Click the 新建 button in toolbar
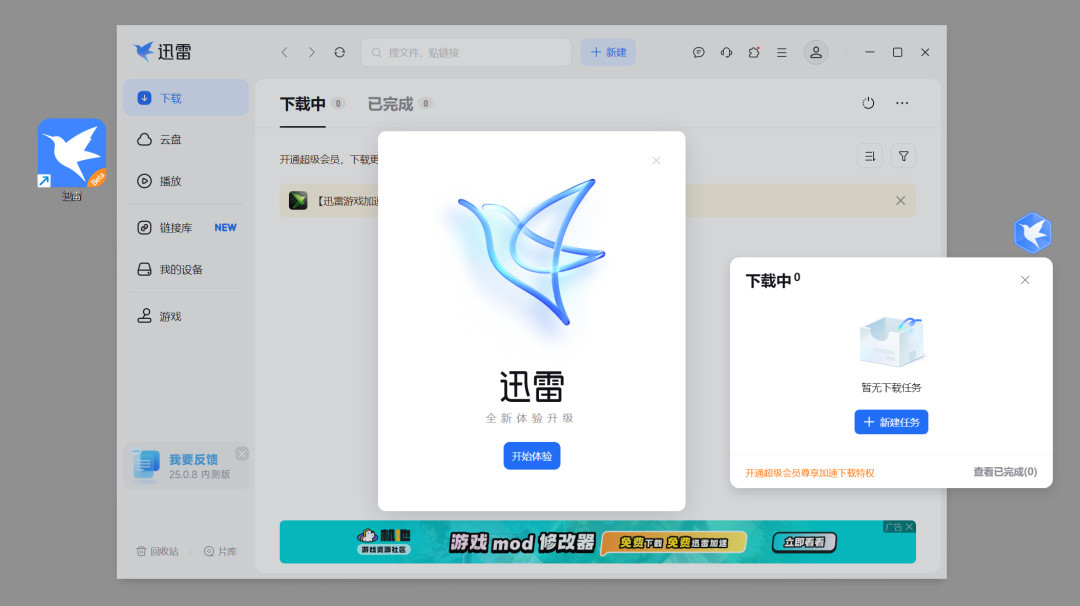The width and height of the screenshot is (1080, 606). click(x=608, y=52)
